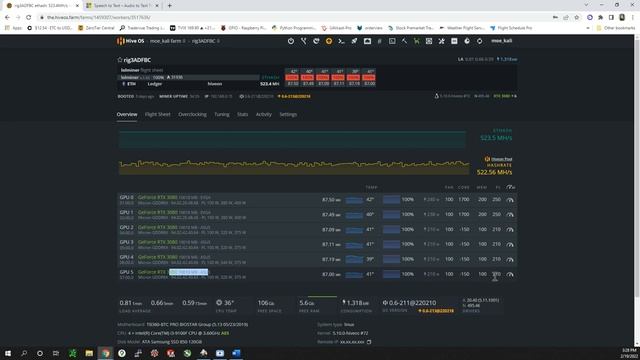This screenshot has height=360, width=640.
Task: Copy the Remote IP with clipboard icon
Action: (369, 342)
